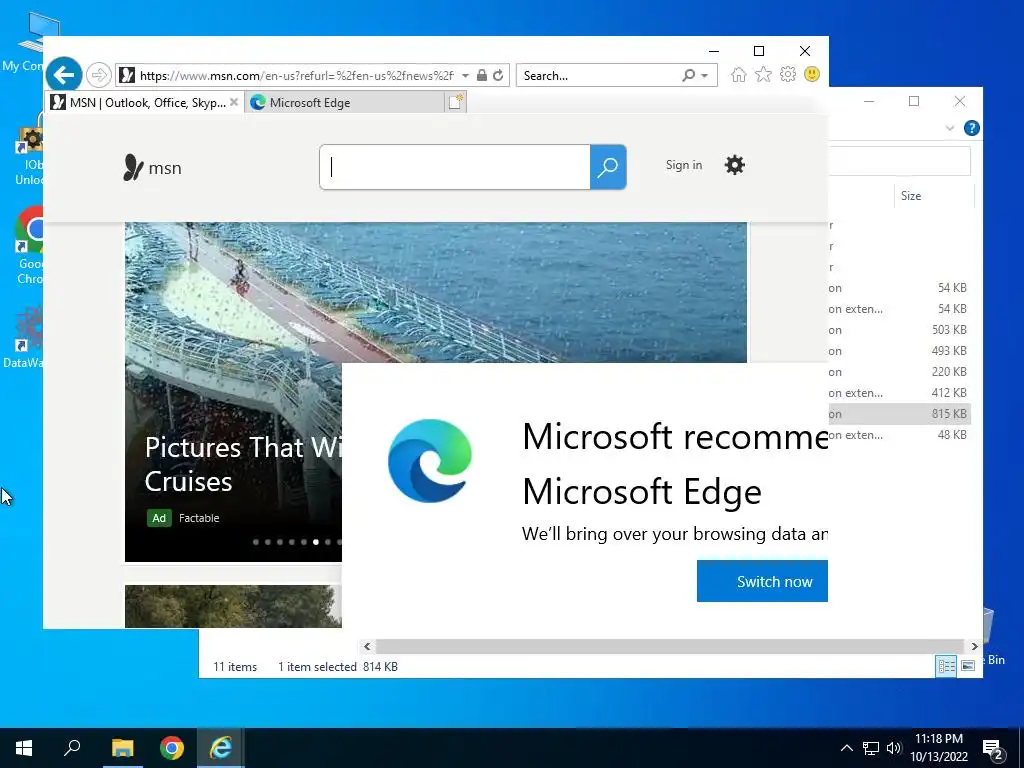Viewport: 1024px width, 768px height.
Task: Click Explorer search box
Action: (899, 161)
